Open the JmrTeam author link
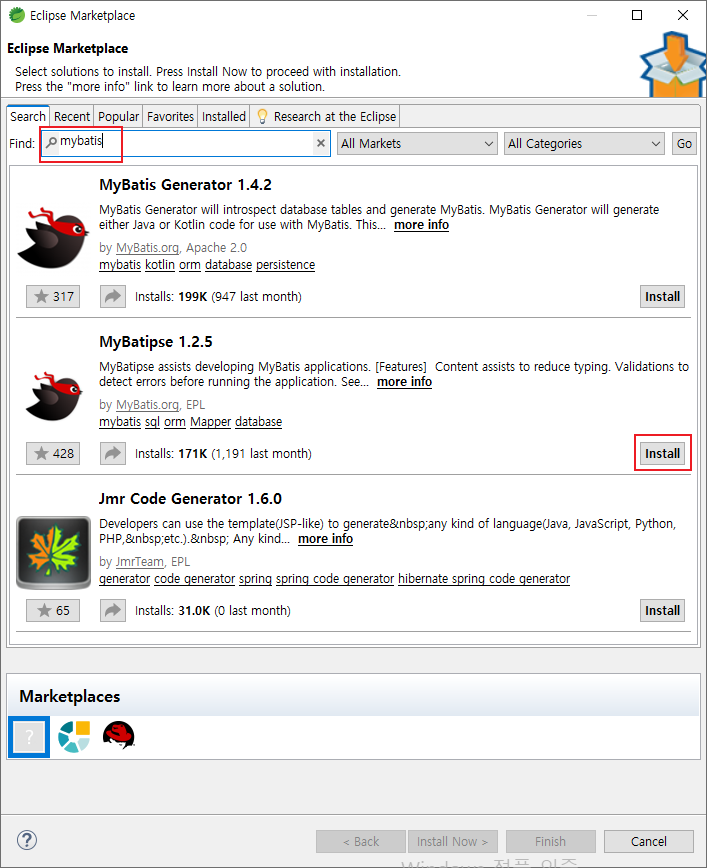The width and height of the screenshot is (707, 868). [140, 562]
